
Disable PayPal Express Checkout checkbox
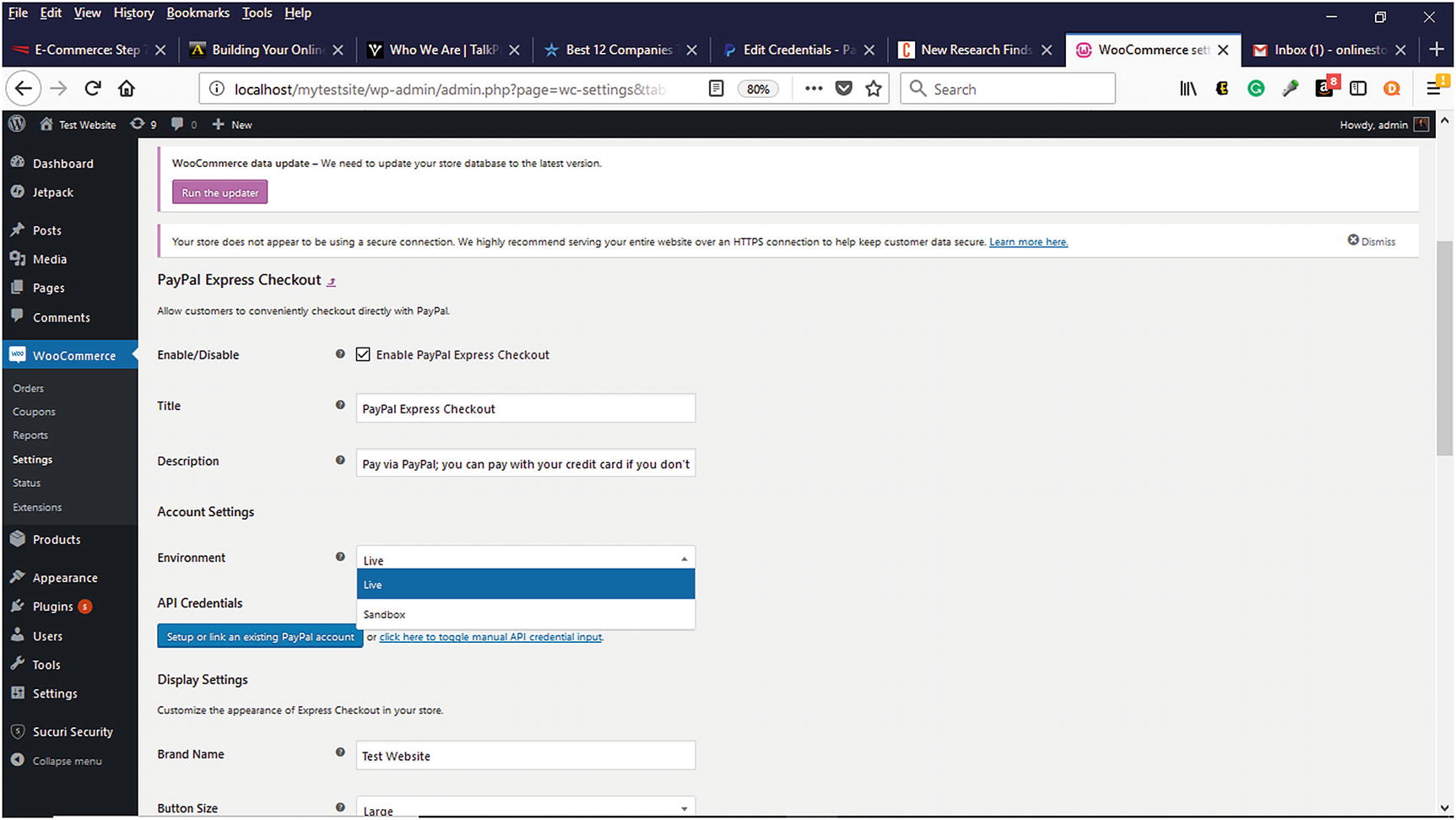pos(363,354)
